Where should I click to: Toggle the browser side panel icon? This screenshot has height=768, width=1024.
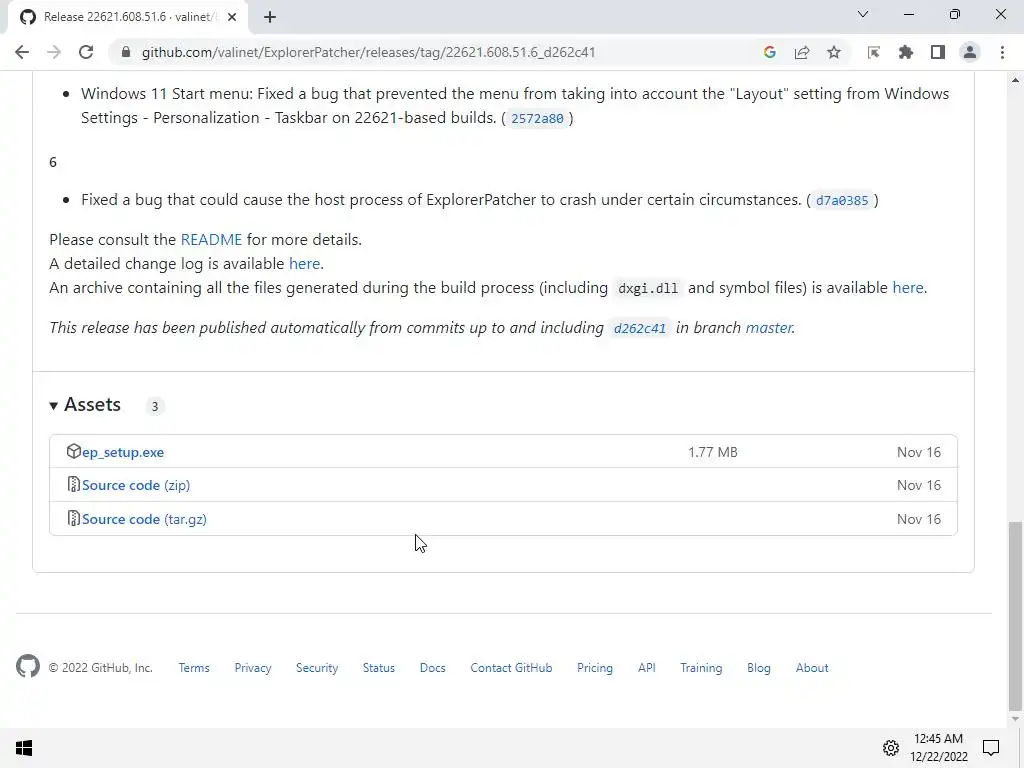pyautogui.click(x=938, y=52)
